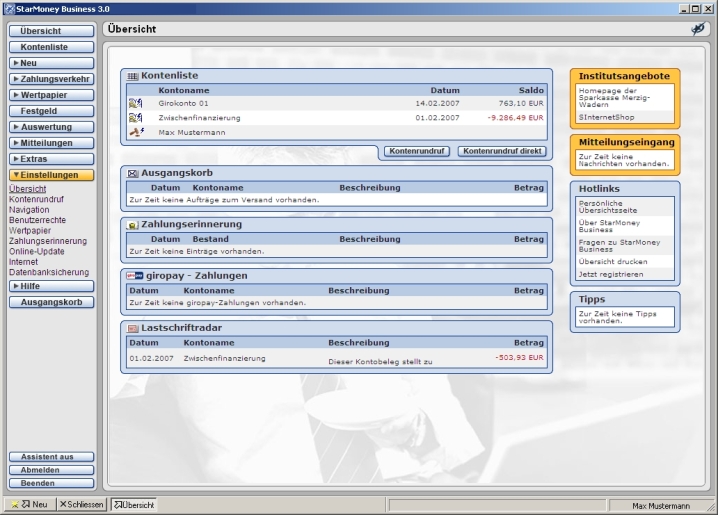Click the giropay logo icon

(x=133, y=276)
